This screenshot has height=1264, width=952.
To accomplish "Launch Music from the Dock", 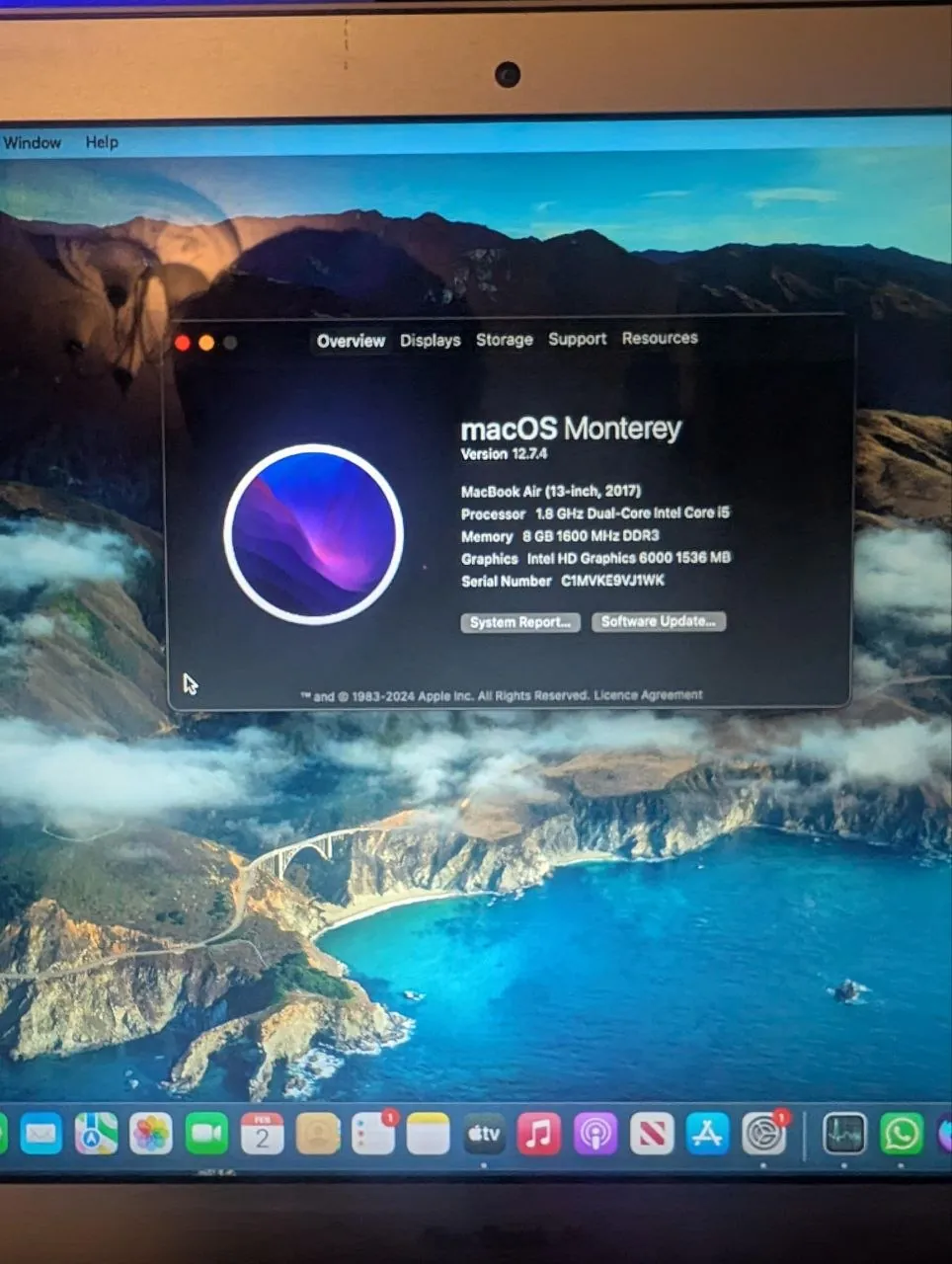I will pyautogui.click(x=539, y=1135).
